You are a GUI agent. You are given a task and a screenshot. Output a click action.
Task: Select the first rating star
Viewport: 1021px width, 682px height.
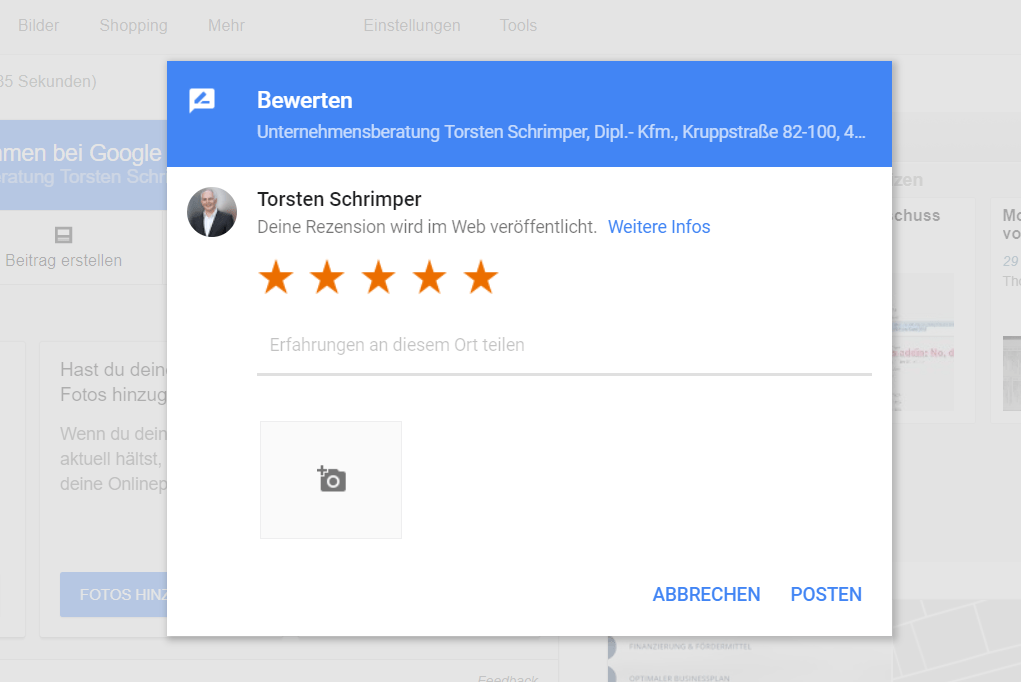point(276,277)
